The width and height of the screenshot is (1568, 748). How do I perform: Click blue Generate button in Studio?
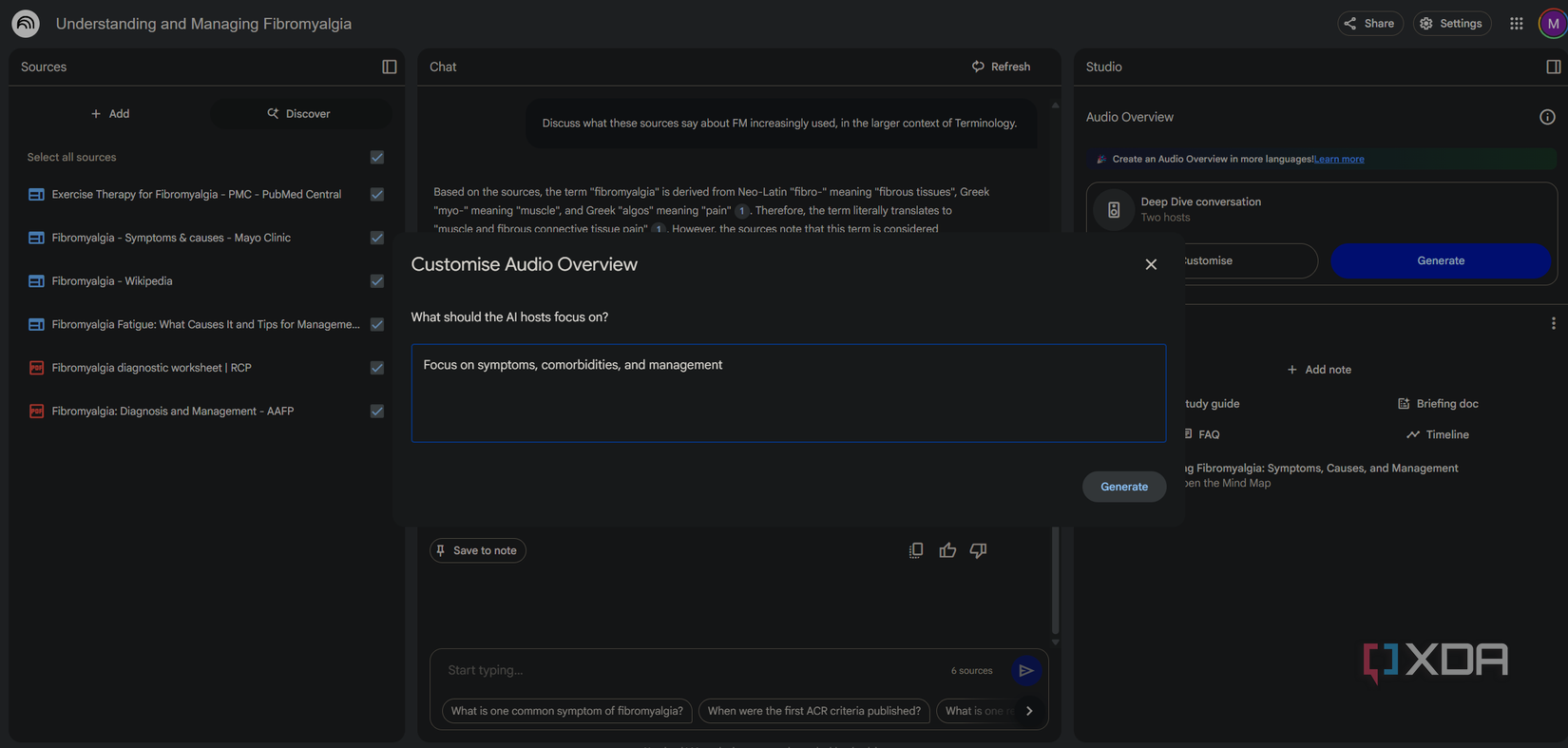click(1441, 260)
